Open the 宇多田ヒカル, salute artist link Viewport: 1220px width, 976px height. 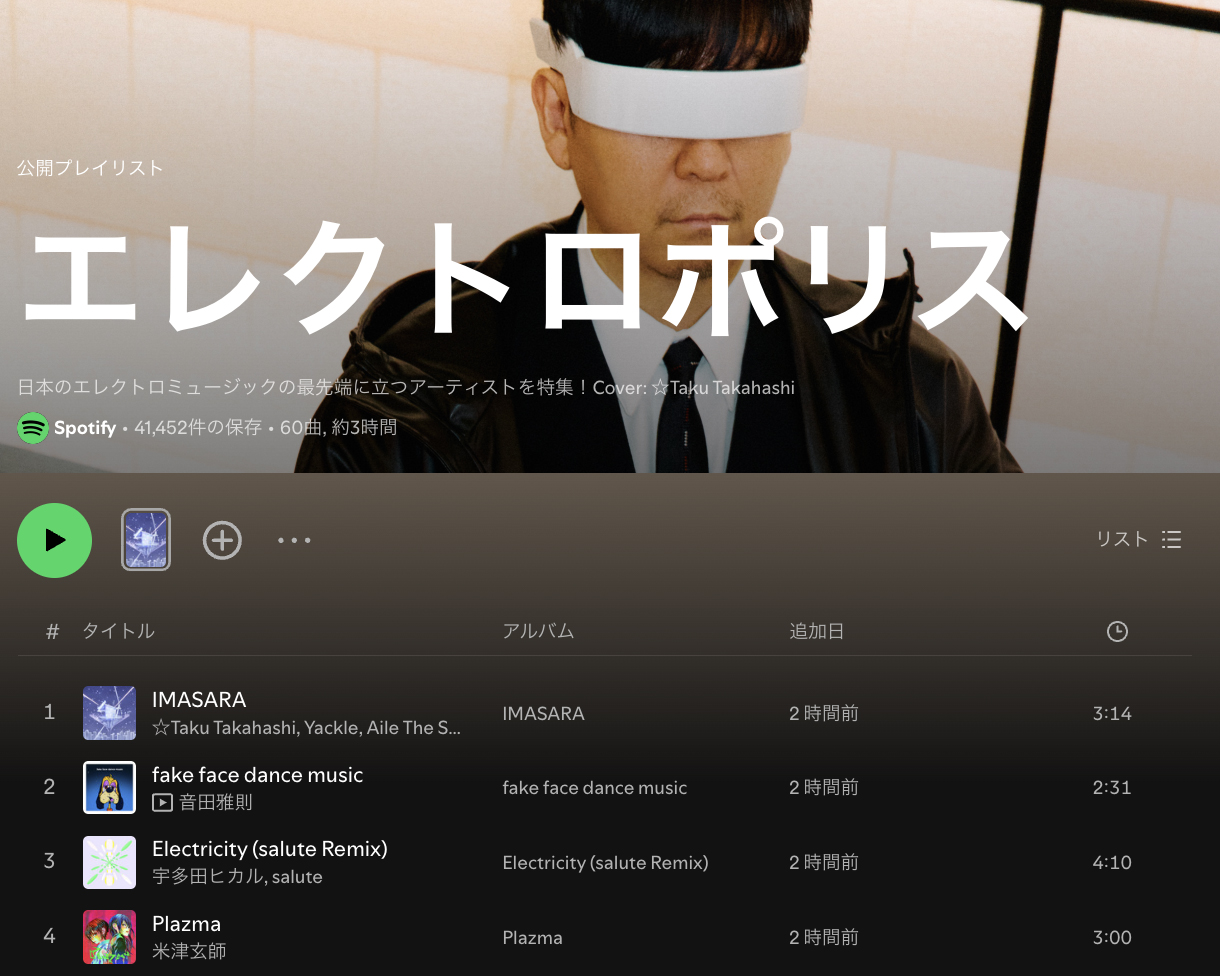click(237, 877)
